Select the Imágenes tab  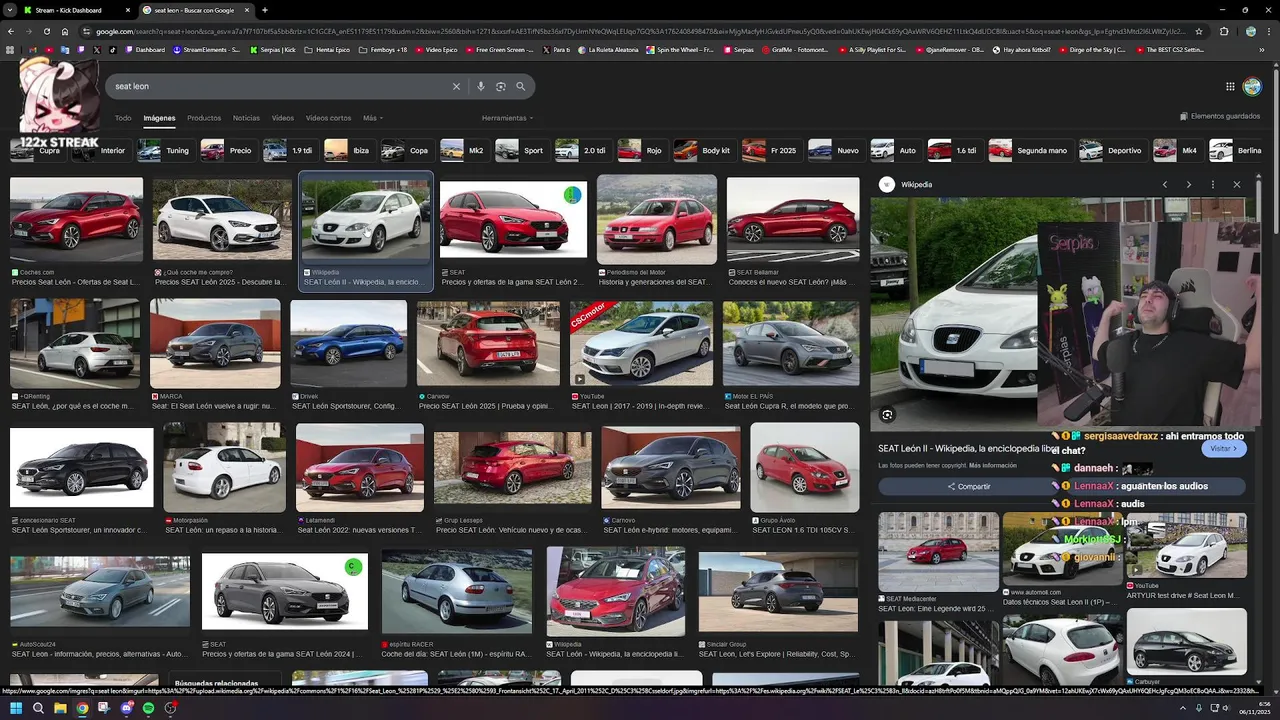click(159, 118)
